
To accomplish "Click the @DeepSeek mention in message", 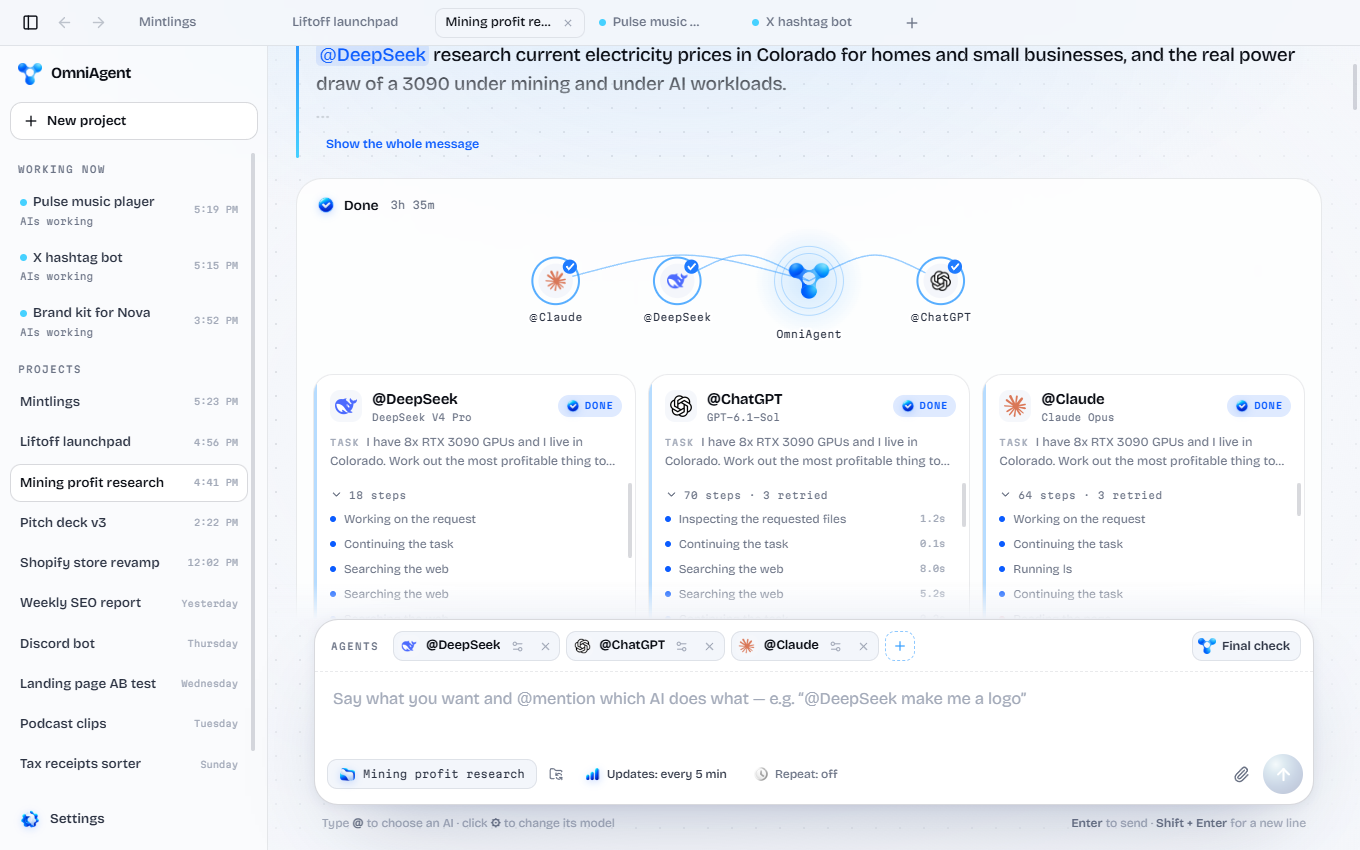I will click(x=373, y=55).
